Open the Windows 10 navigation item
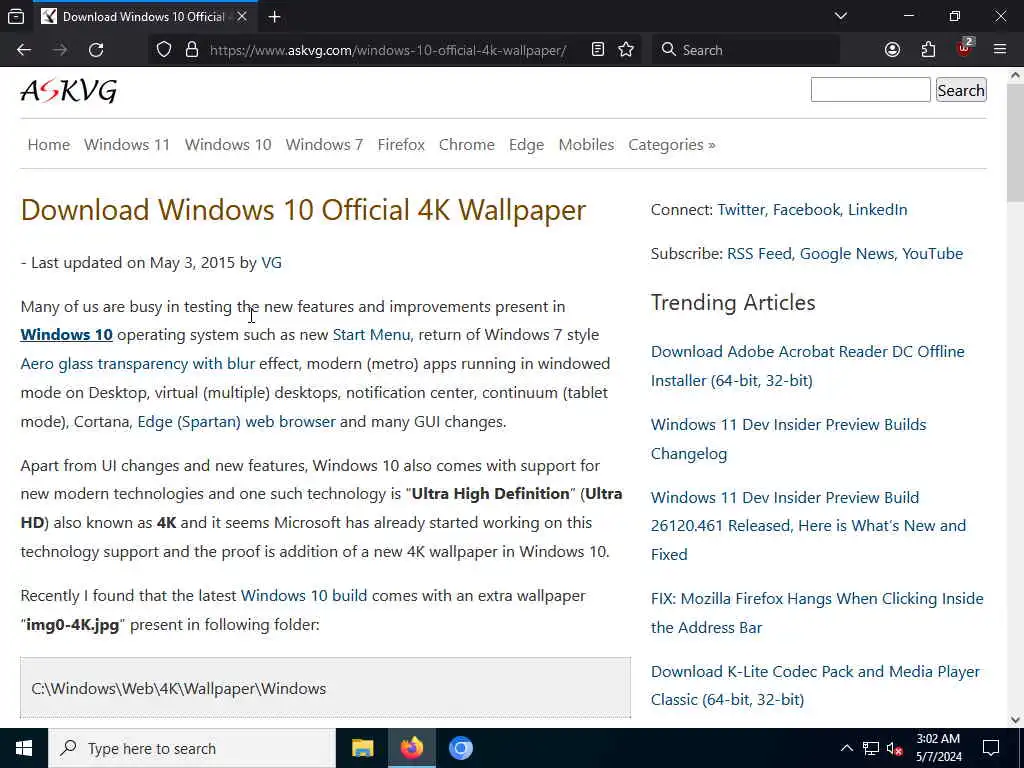This screenshot has height=768, width=1024. tap(228, 144)
